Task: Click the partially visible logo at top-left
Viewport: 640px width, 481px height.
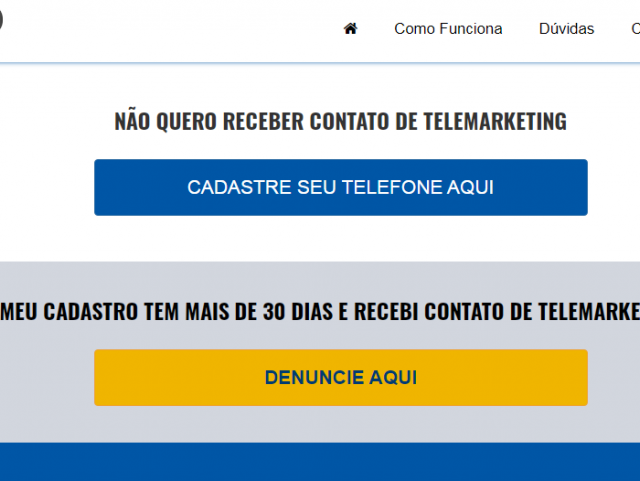Action: (x=1, y=20)
